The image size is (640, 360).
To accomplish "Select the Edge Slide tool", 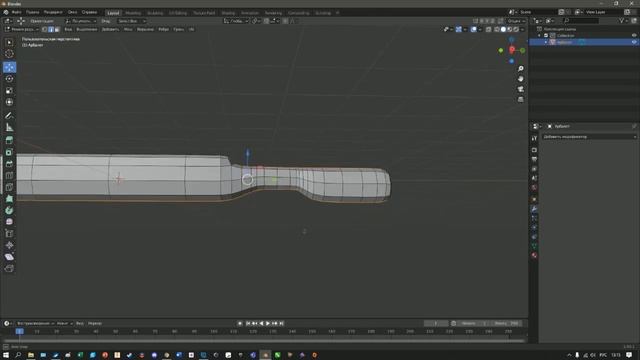I will click(x=9, y=233).
